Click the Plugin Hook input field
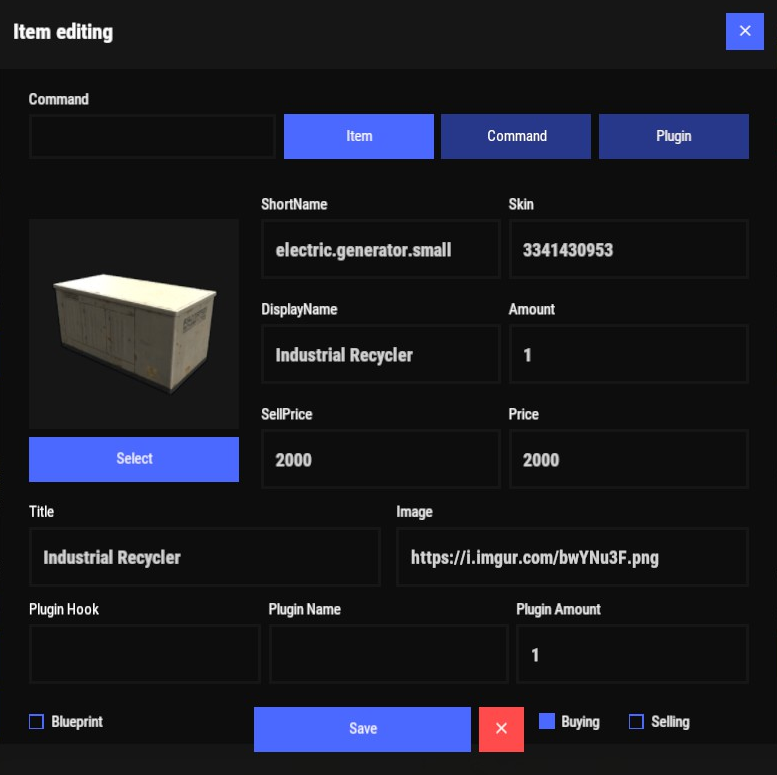The height and width of the screenshot is (775, 777). (145, 654)
